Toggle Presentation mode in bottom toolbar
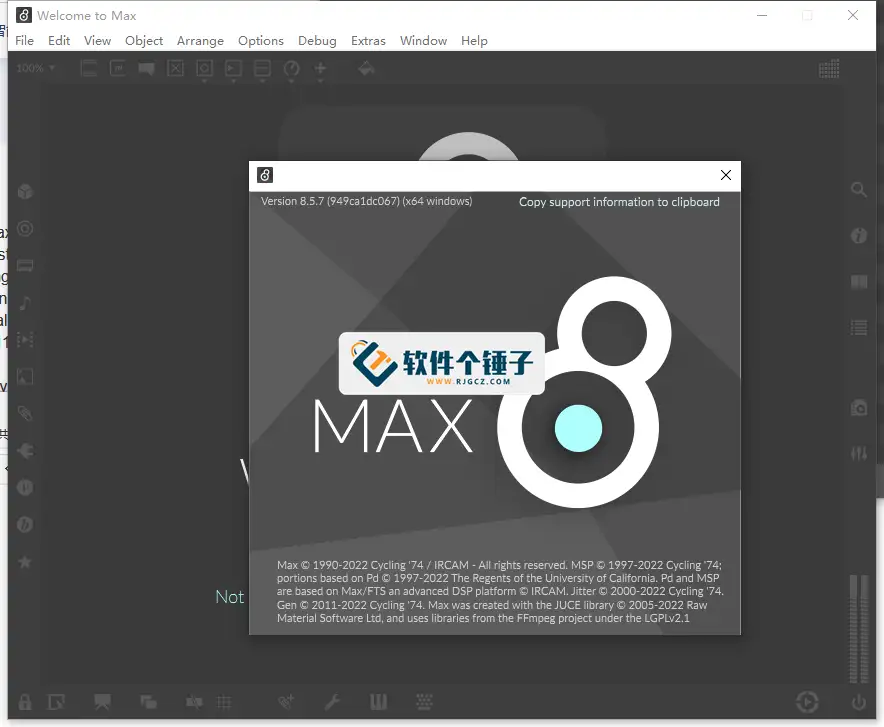The image size is (884, 727). pos(103,702)
